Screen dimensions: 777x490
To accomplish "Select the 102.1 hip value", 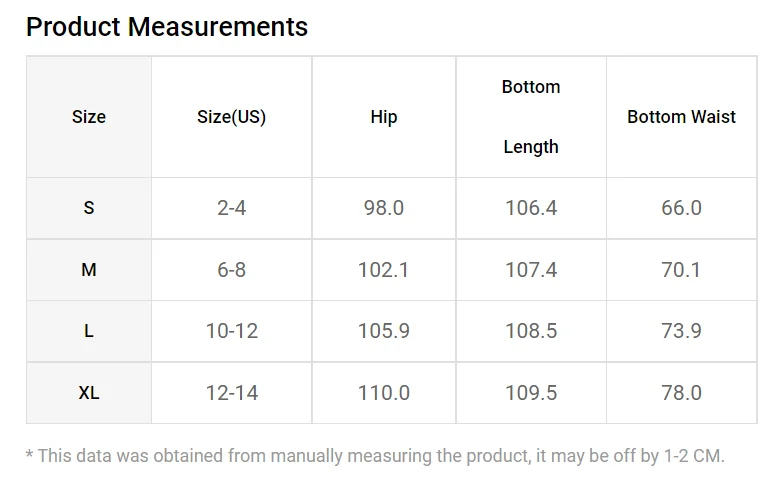I will (384, 270).
